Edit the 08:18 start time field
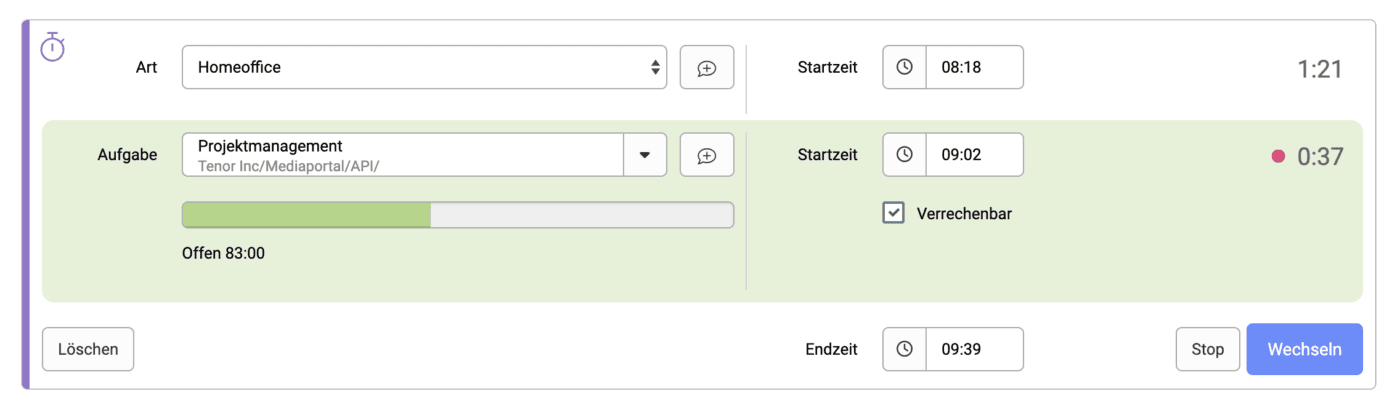This screenshot has height=404, width=1400. pos(973,67)
